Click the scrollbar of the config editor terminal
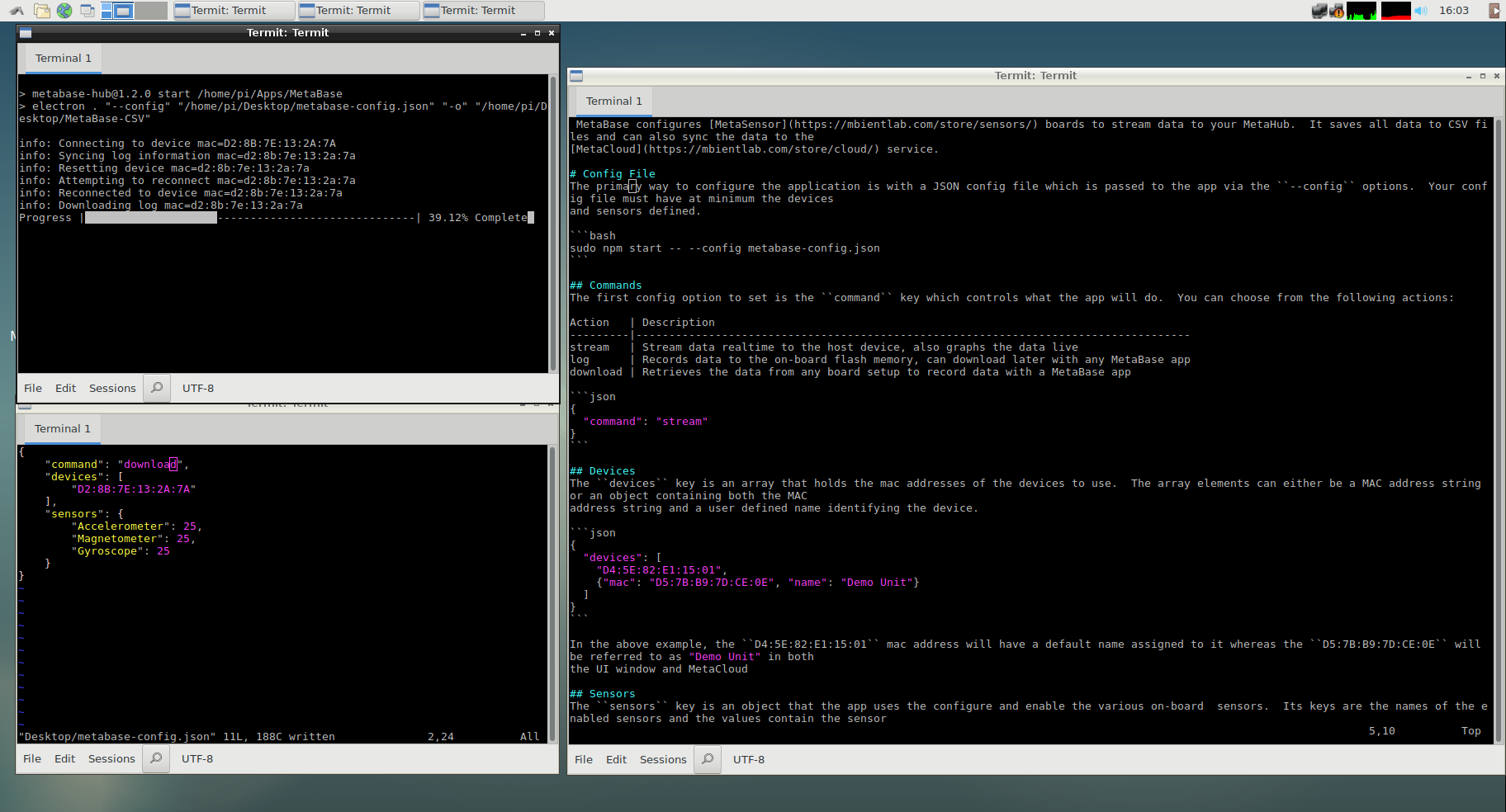 [x=552, y=594]
